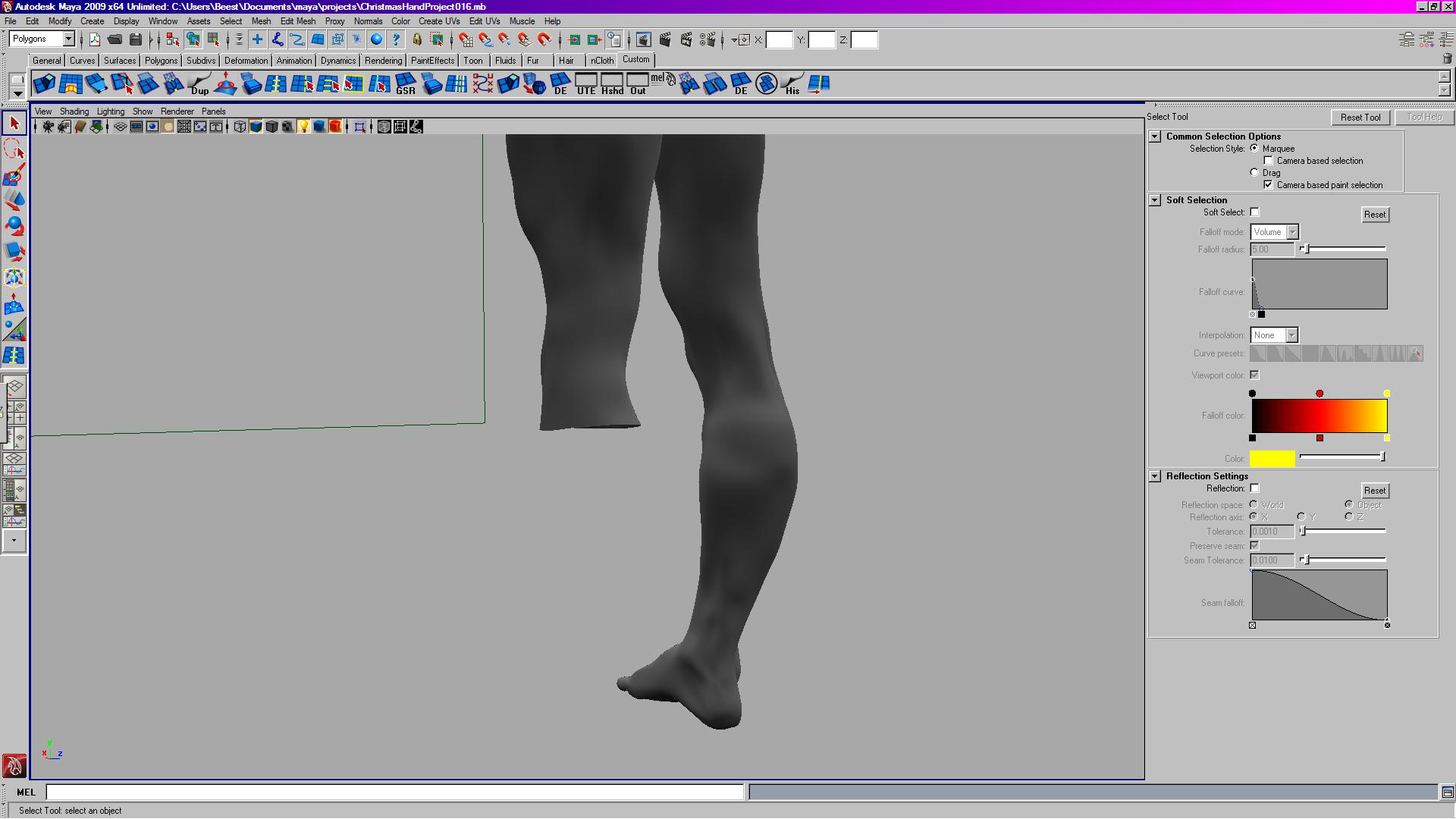1456x819 pixels.
Task: Click the Hshd shelf button
Action: click(612, 83)
